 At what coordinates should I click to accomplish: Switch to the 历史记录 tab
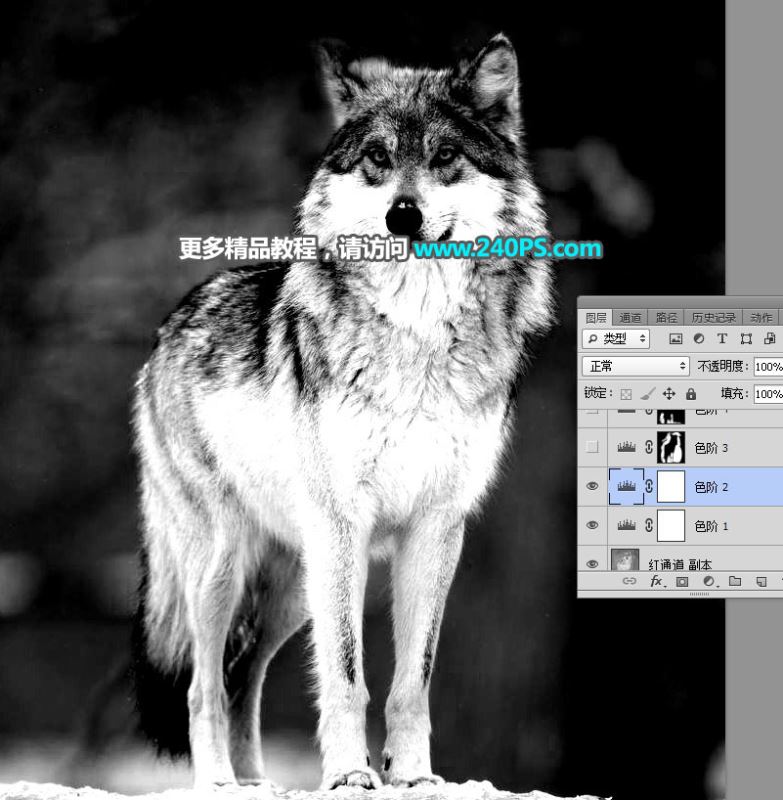pyautogui.click(x=713, y=317)
